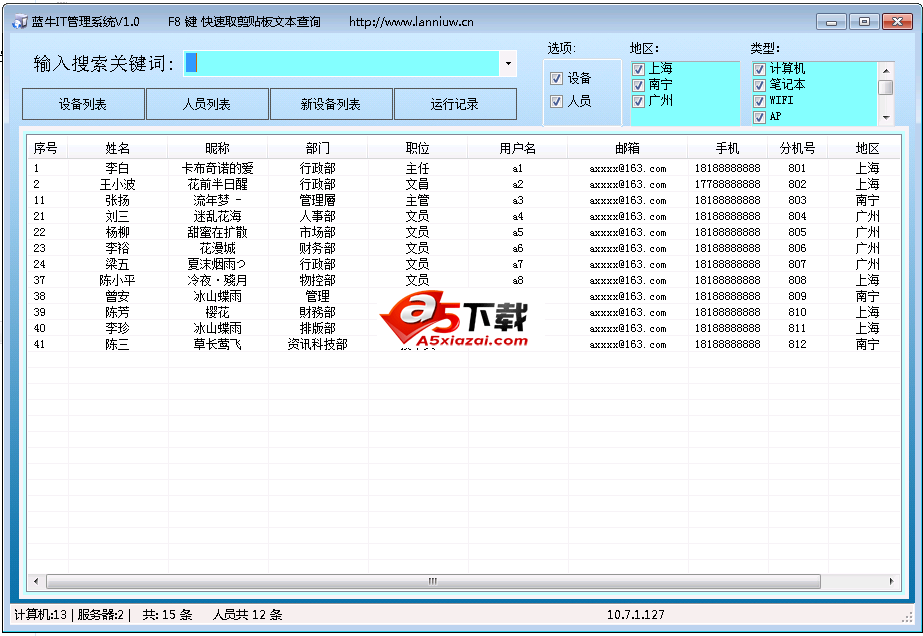
Task: Select the row for 王小波
Action: coord(463,184)
